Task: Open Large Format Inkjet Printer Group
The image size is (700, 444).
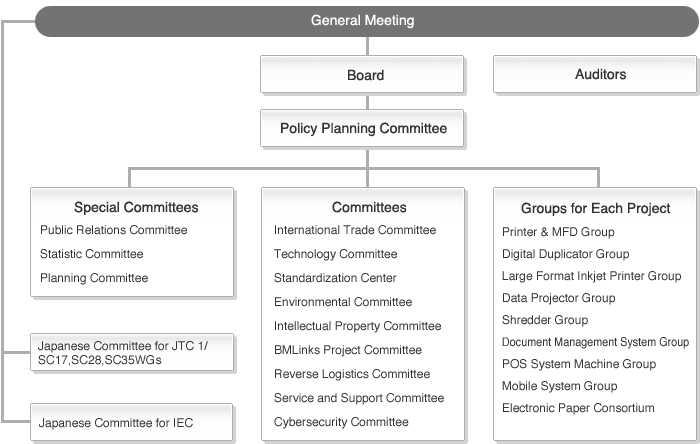Action: (x=591, y=276)
